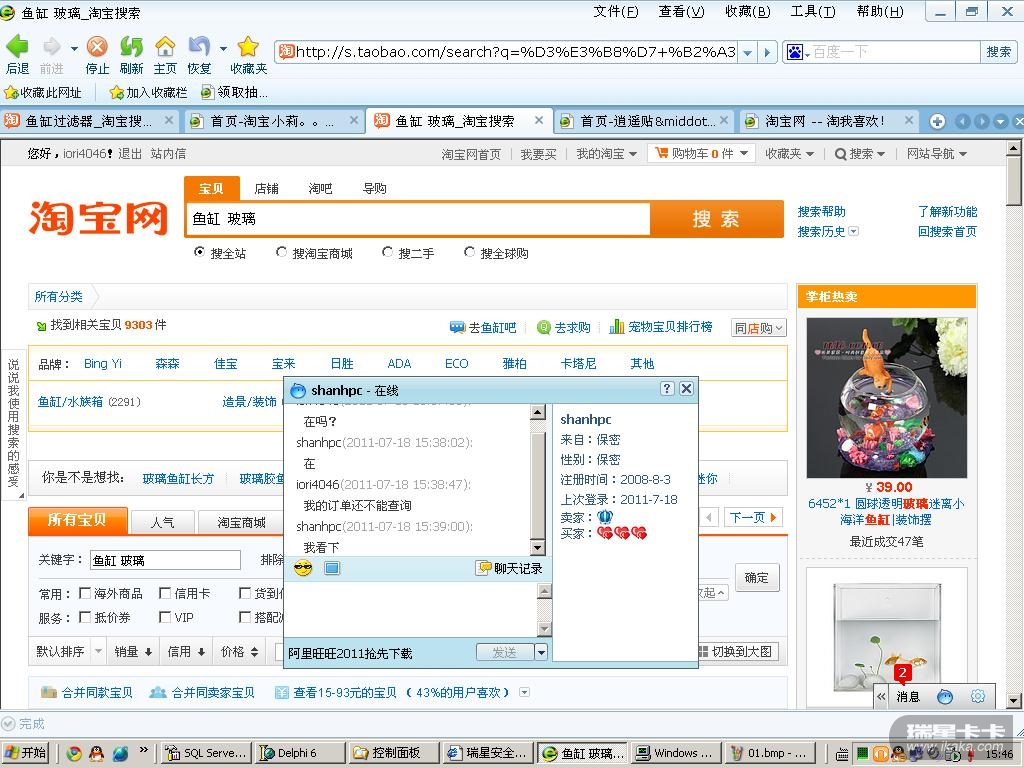Open Windows Start button
This screenshot has width=1024, height=768.
(x=25, y=753)
